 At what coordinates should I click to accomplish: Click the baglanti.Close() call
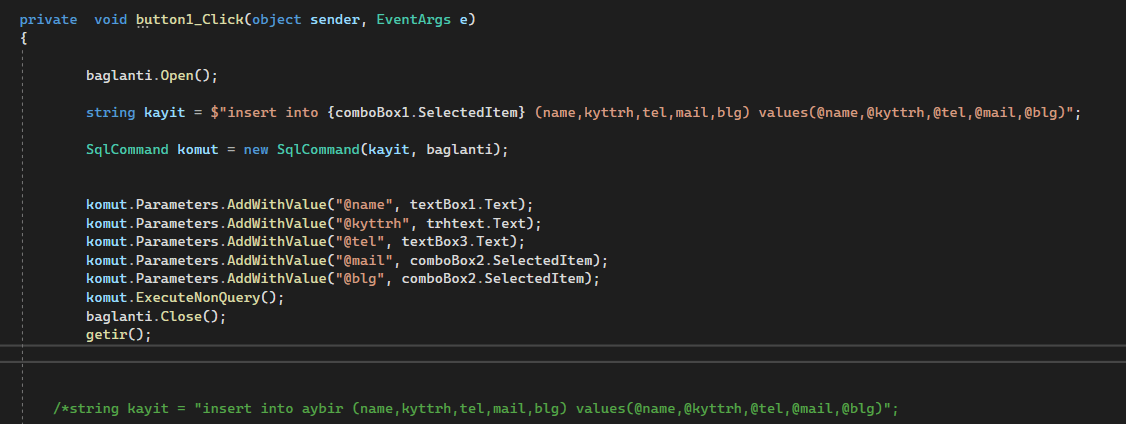tap(156, 315)
